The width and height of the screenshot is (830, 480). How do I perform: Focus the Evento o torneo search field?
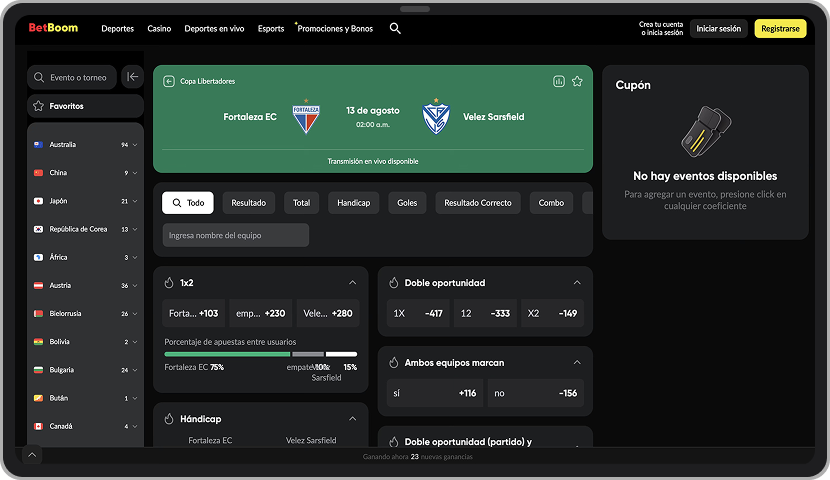(72, 77)
